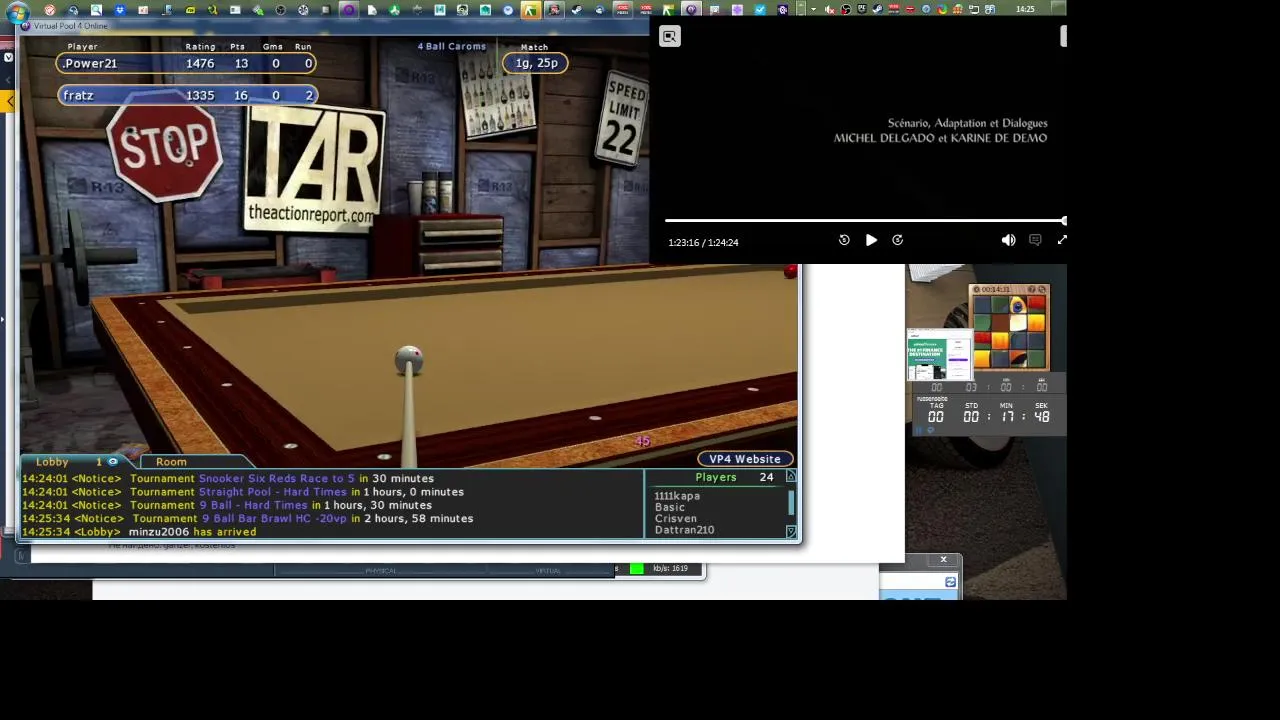1280x720 pixels.
Task: Open visual search icon in video corner
Action: [670, 37]
